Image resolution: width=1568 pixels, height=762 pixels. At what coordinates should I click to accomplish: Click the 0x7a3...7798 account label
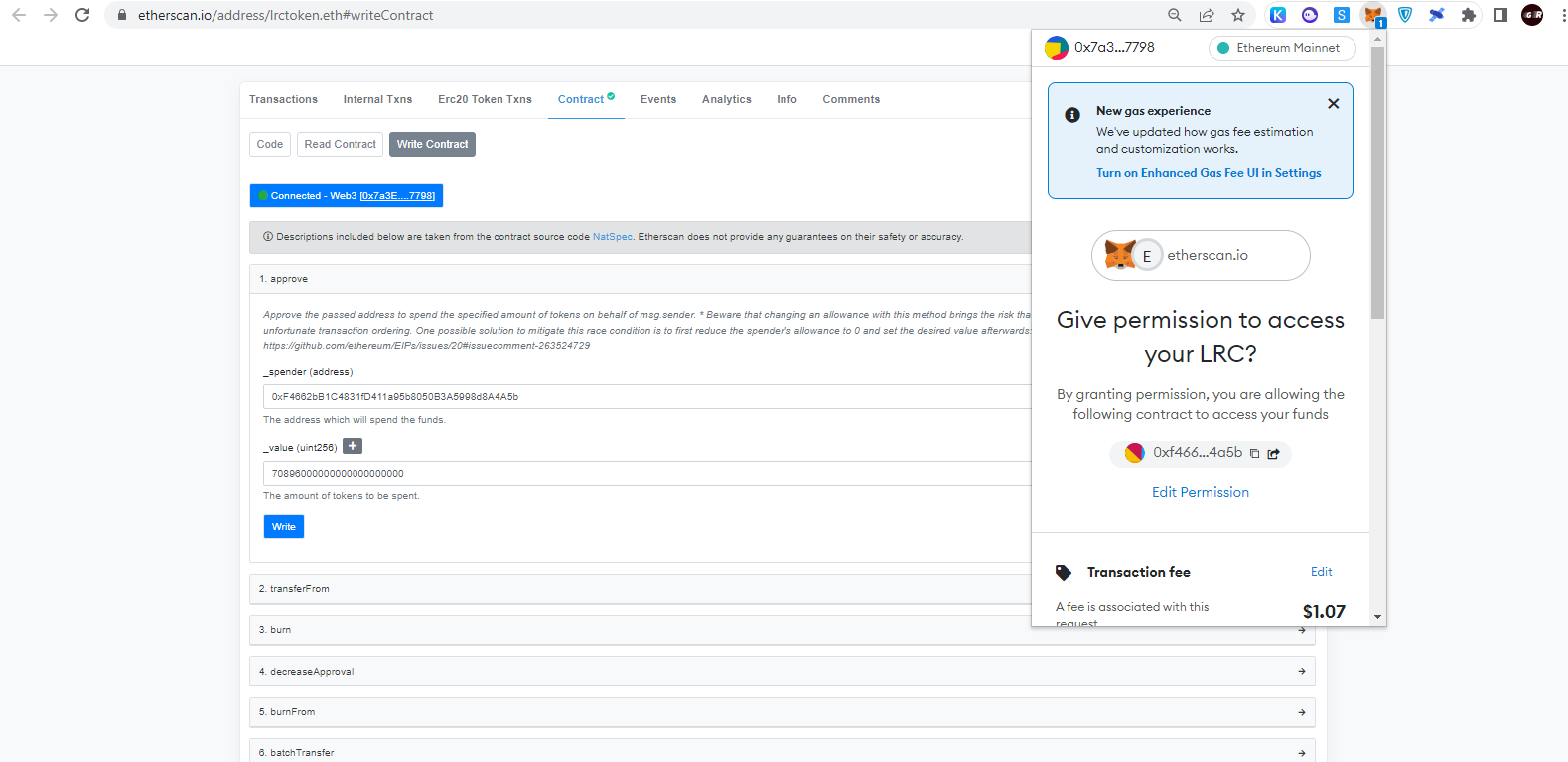click(x=1114, y=47)
